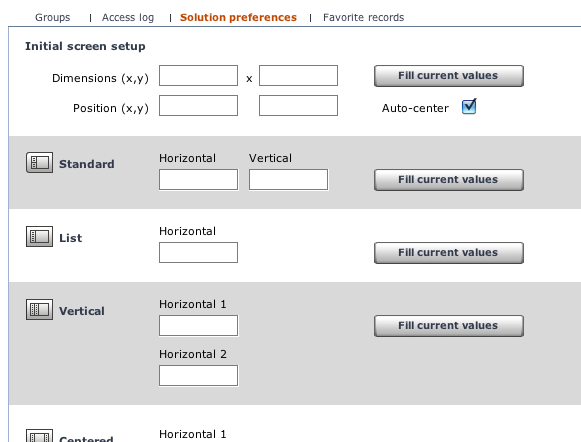The image size is (581, 442).
Task: Click the Vertical layout icon
Action: coord(39,309)
